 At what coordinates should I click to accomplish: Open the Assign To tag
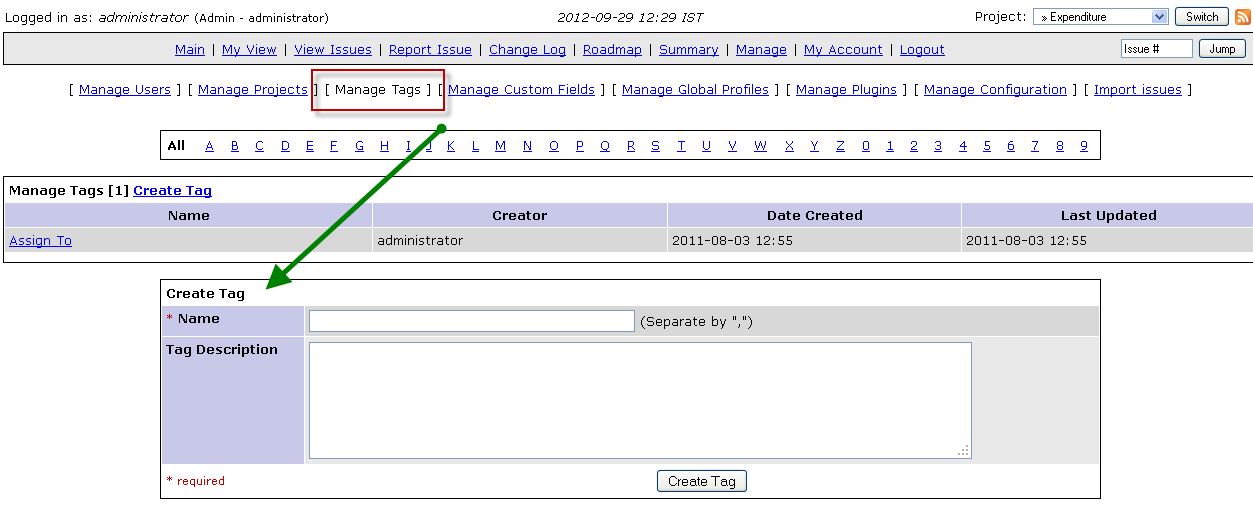(40, 241)
